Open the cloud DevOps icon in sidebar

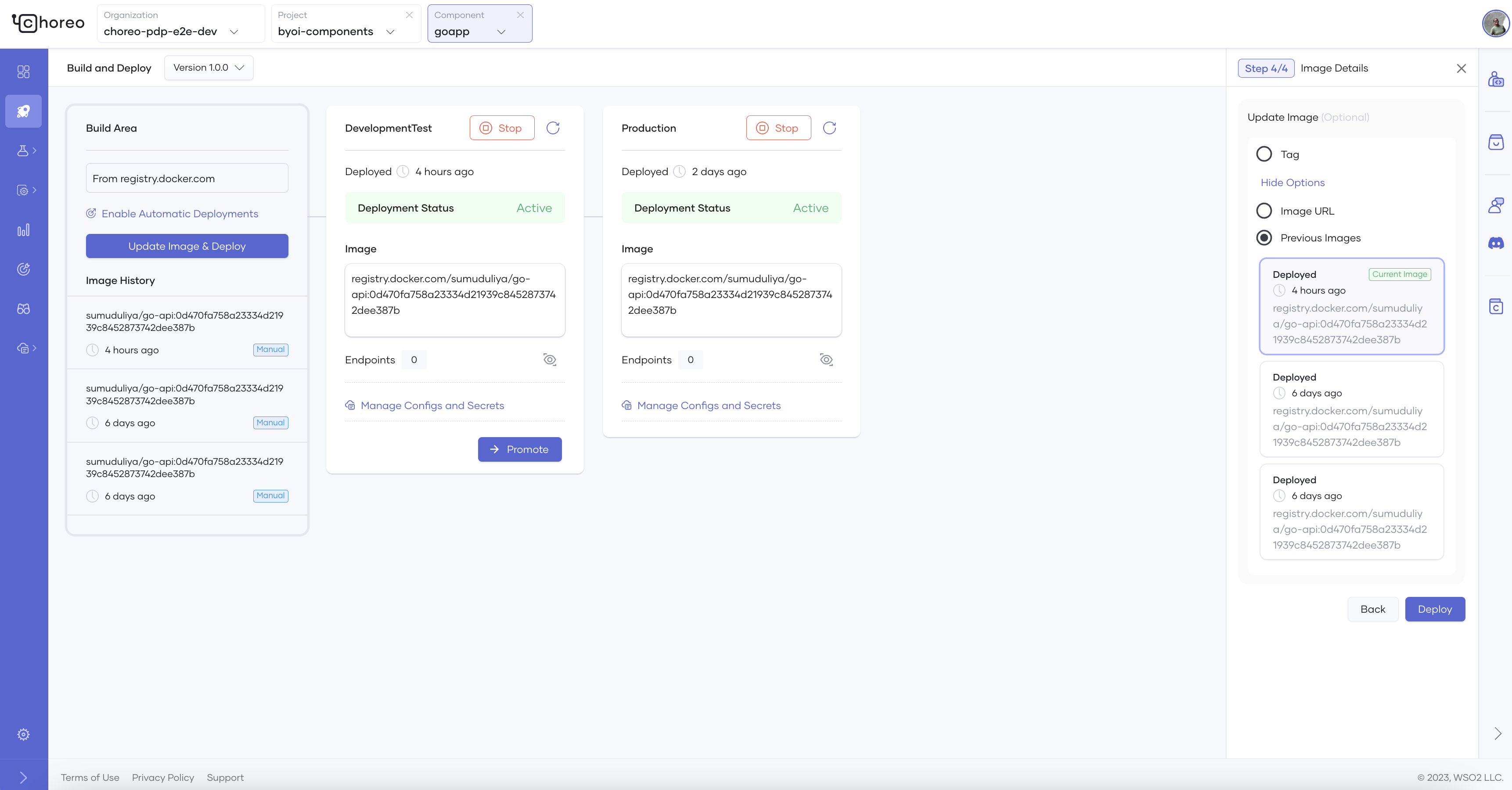pyautogui.click(x=23, y=348)
